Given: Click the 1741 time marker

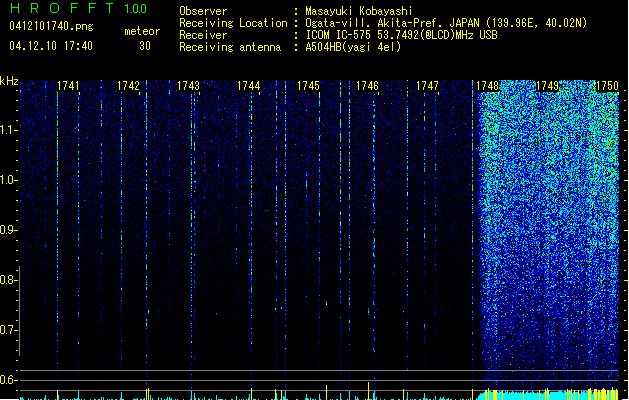Looking at the screenshot, I should pyautogui.click(x=68, y=85).
